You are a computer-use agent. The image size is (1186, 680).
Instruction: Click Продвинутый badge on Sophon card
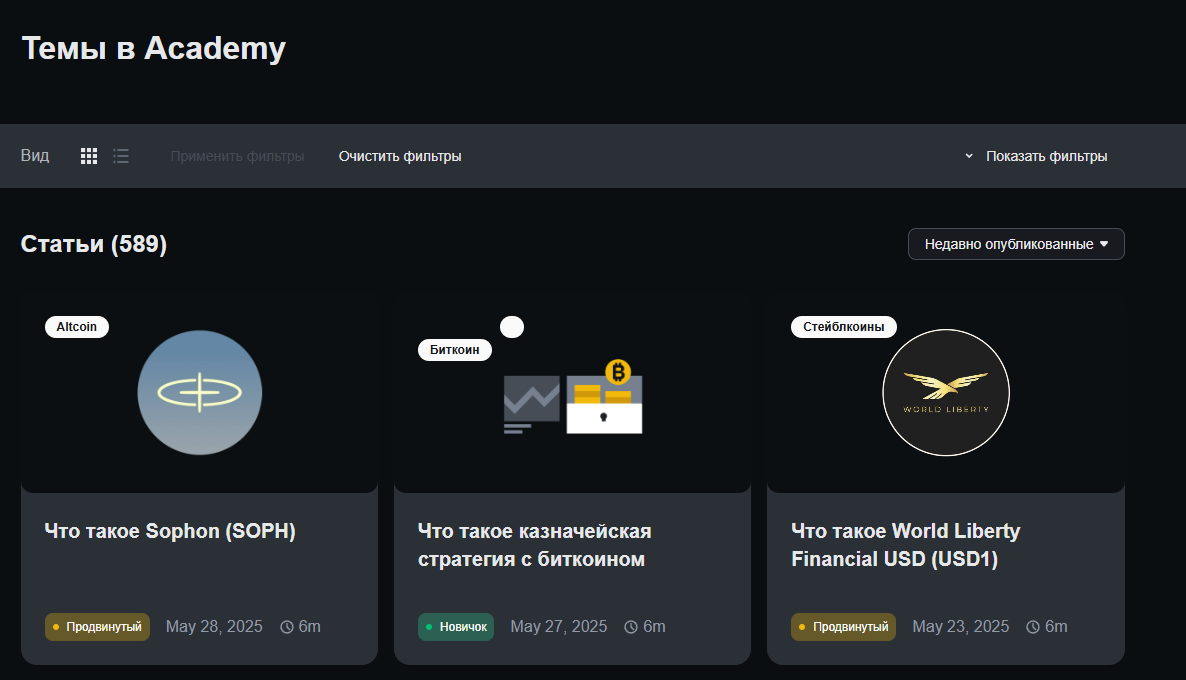[98, 627]
